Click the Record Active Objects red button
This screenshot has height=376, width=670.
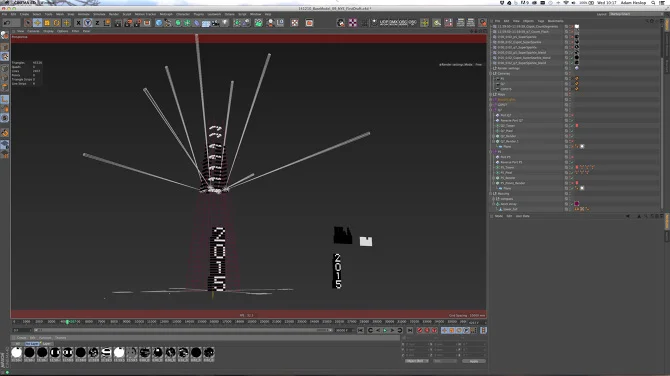pyautogui.click(x=420, y=330)
